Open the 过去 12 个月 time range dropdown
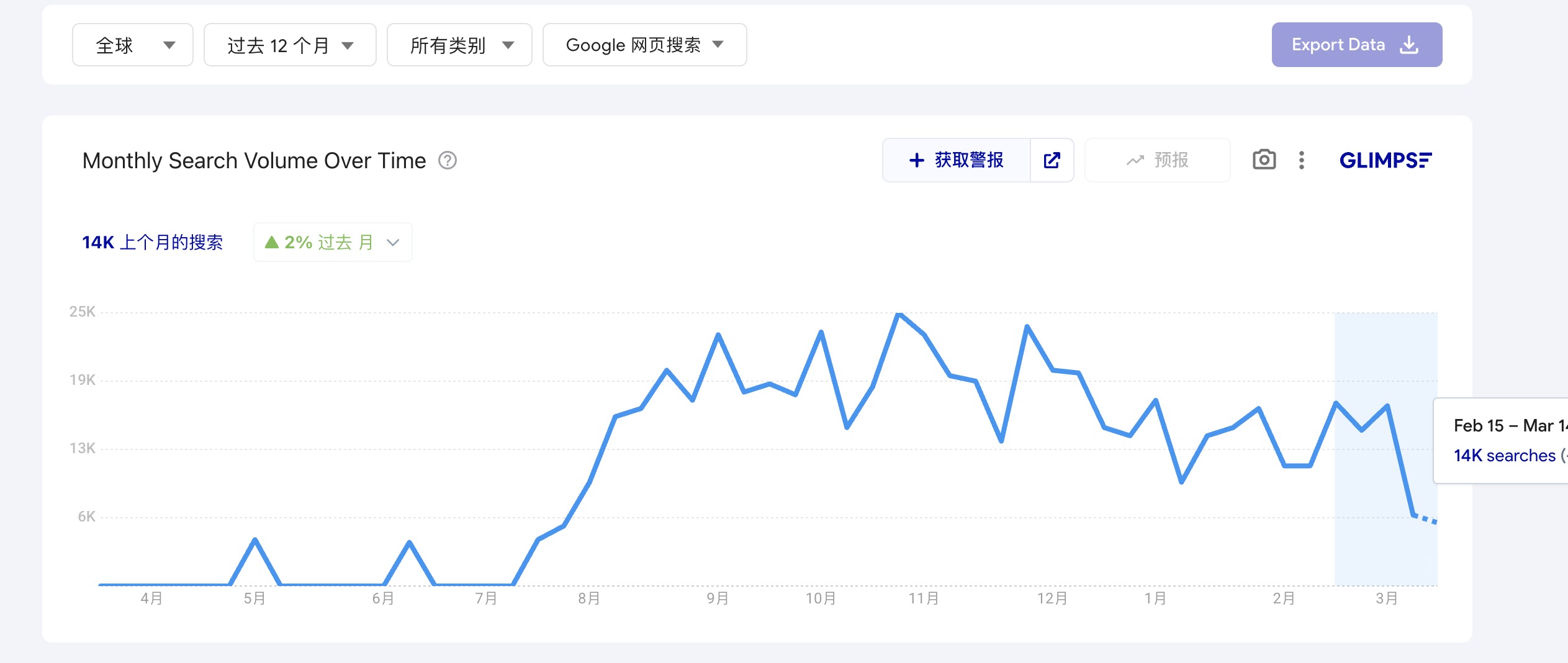 click(289, 45)
